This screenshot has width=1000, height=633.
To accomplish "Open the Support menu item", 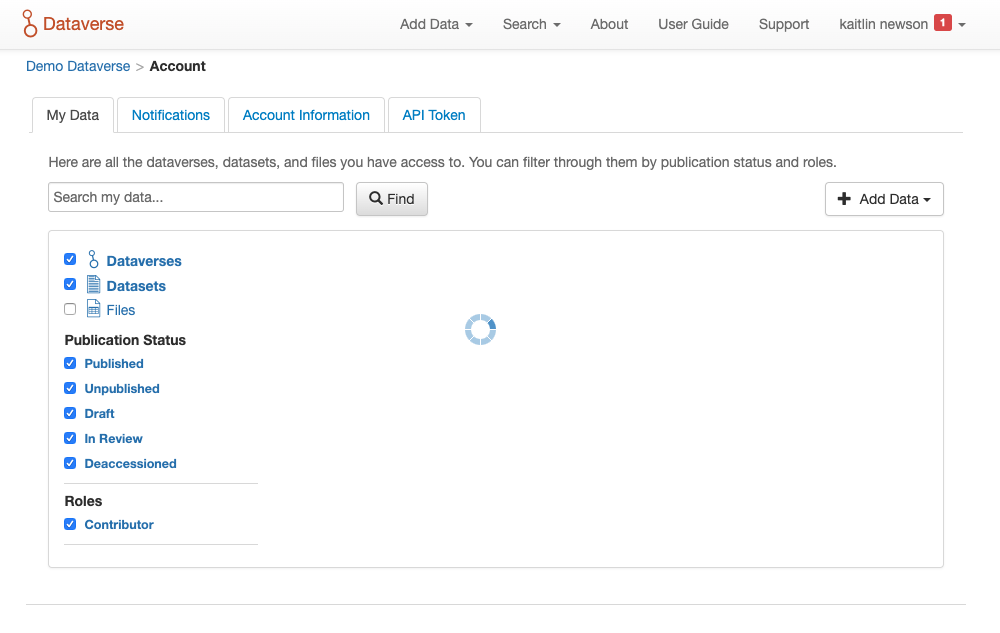I will click(784, 24).
